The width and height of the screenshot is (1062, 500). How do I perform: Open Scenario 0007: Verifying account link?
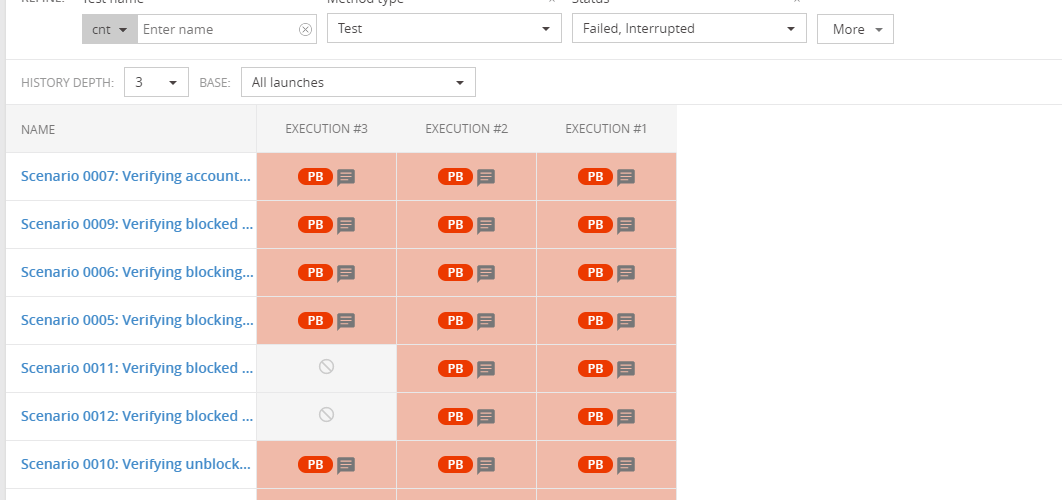point(136,177)
